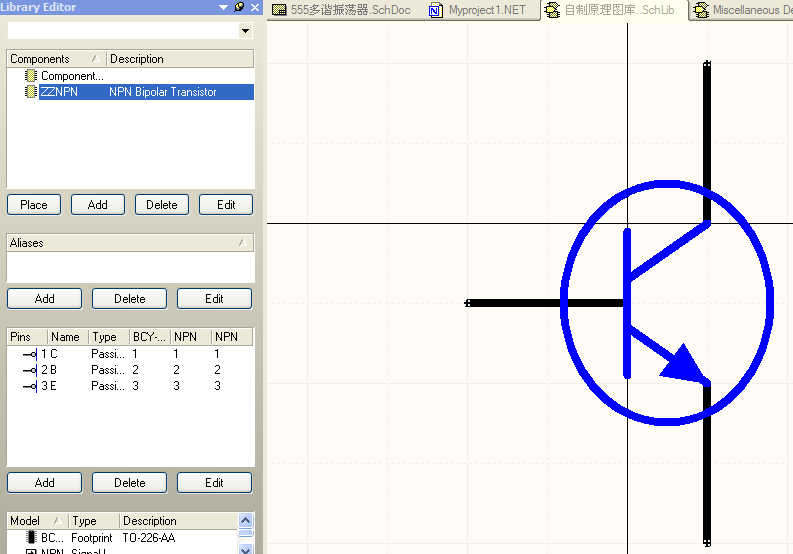Click Delete button under Aliases
793x554 pixels.
[x=129, y=299]
